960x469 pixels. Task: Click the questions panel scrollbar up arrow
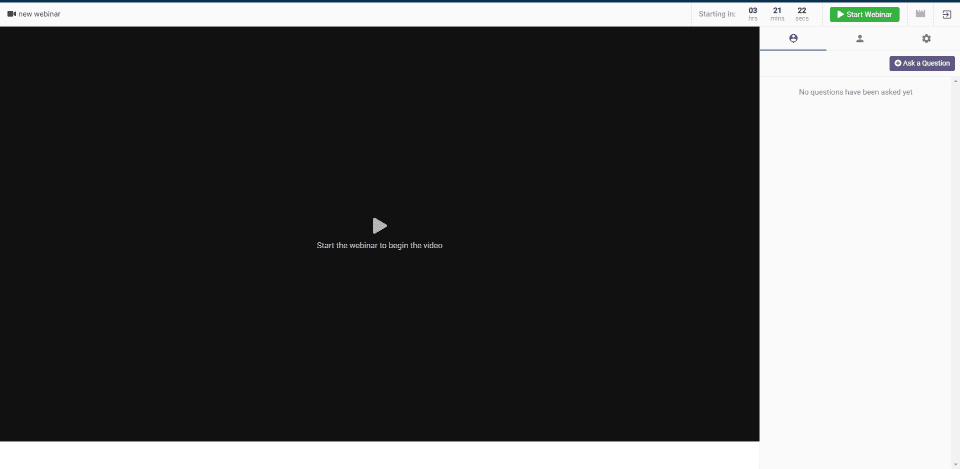coord(956,81)
